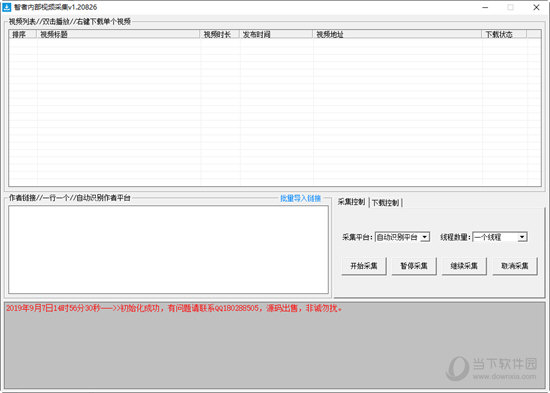Click the 作者链接 group label
This screenshot has width=550, height=393.
[69, 198]
